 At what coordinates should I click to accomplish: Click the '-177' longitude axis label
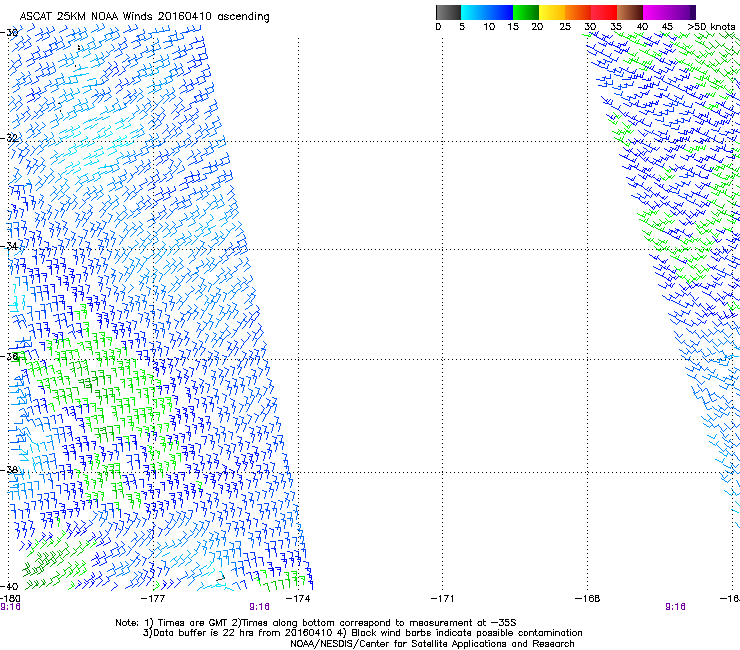click(153, 599)
